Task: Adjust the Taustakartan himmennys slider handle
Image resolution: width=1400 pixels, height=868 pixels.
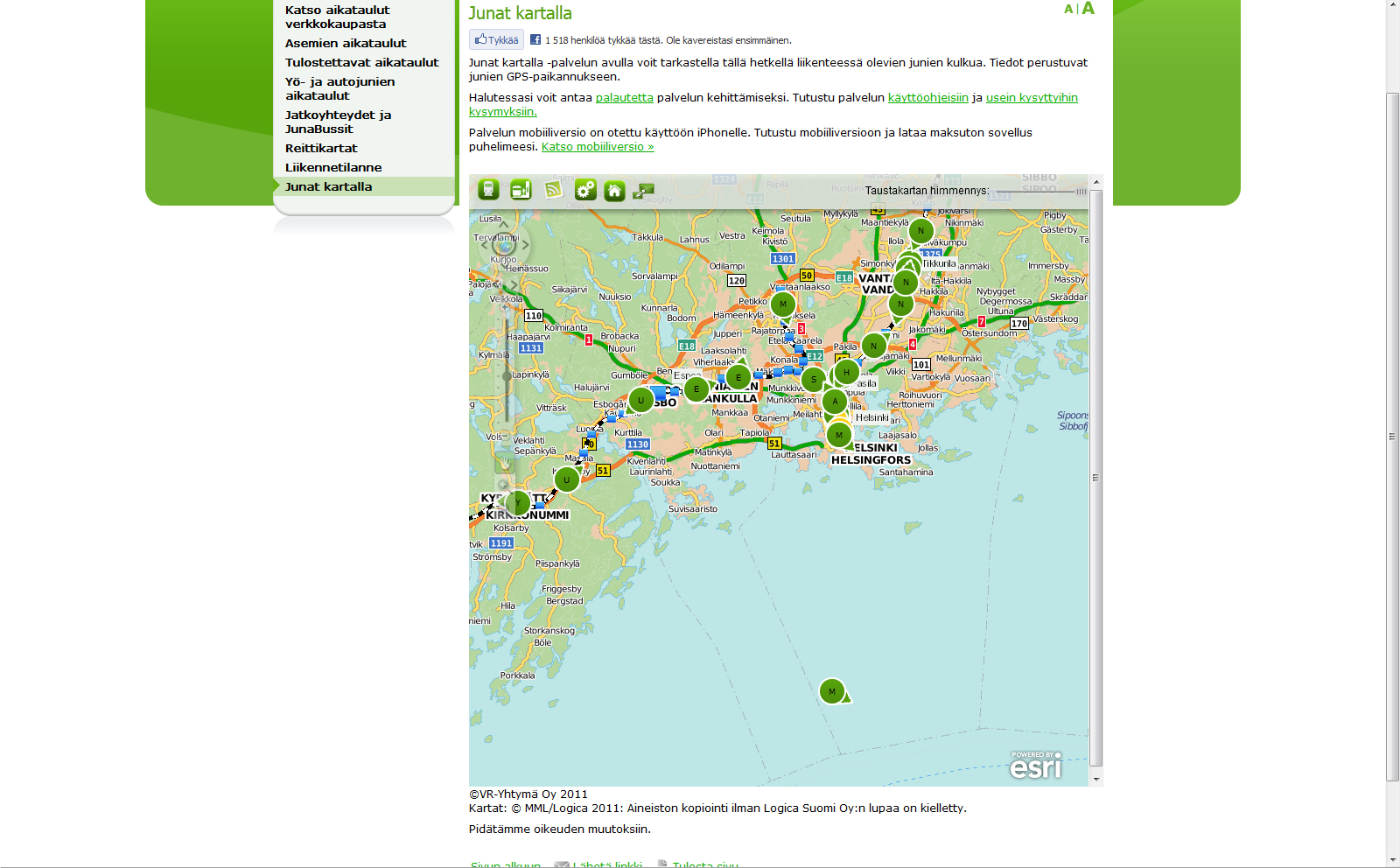Action: coord(1081,191)
